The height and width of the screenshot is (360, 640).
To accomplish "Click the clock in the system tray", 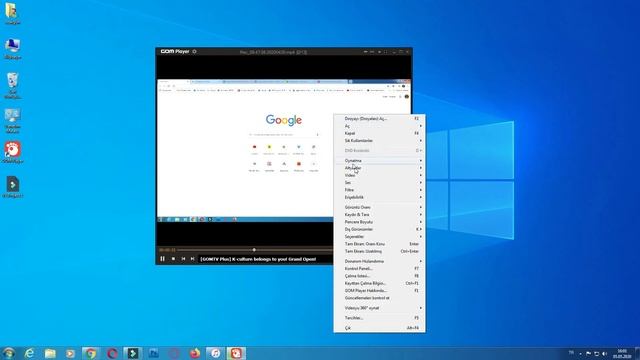I will 622,353.
